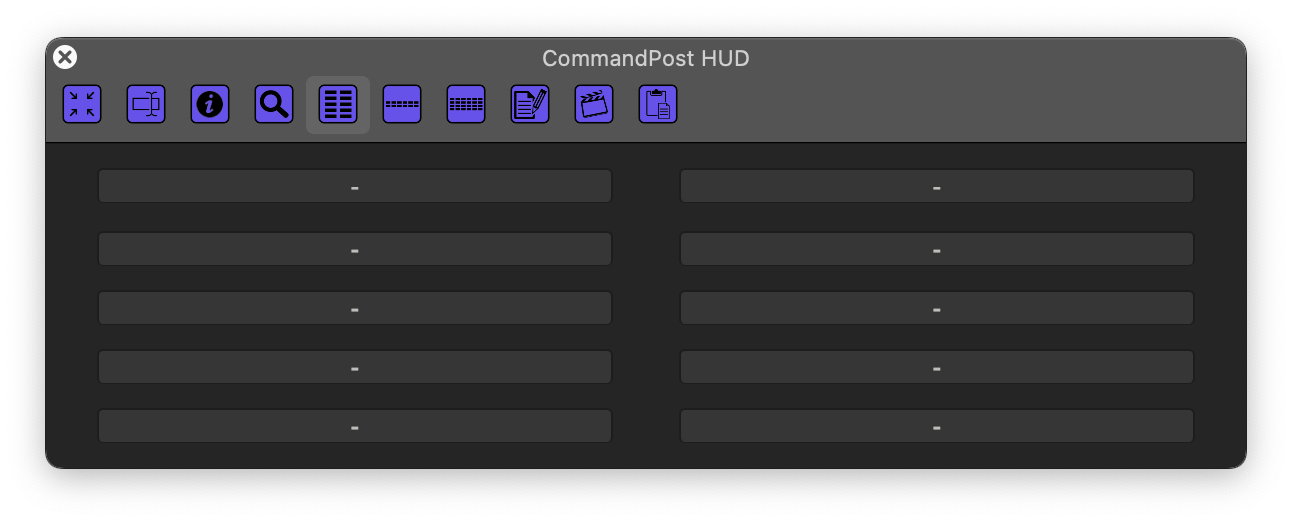Click the inward-arrows collapse icon

tap(82, 104)
